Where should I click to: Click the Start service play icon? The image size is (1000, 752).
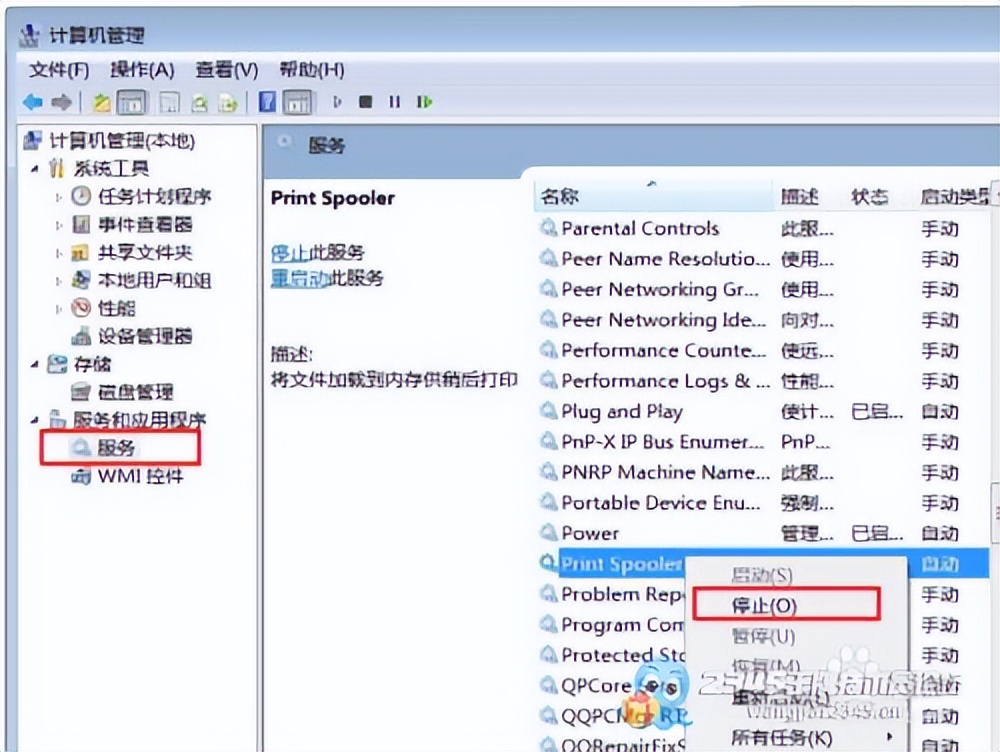point(337,102)
